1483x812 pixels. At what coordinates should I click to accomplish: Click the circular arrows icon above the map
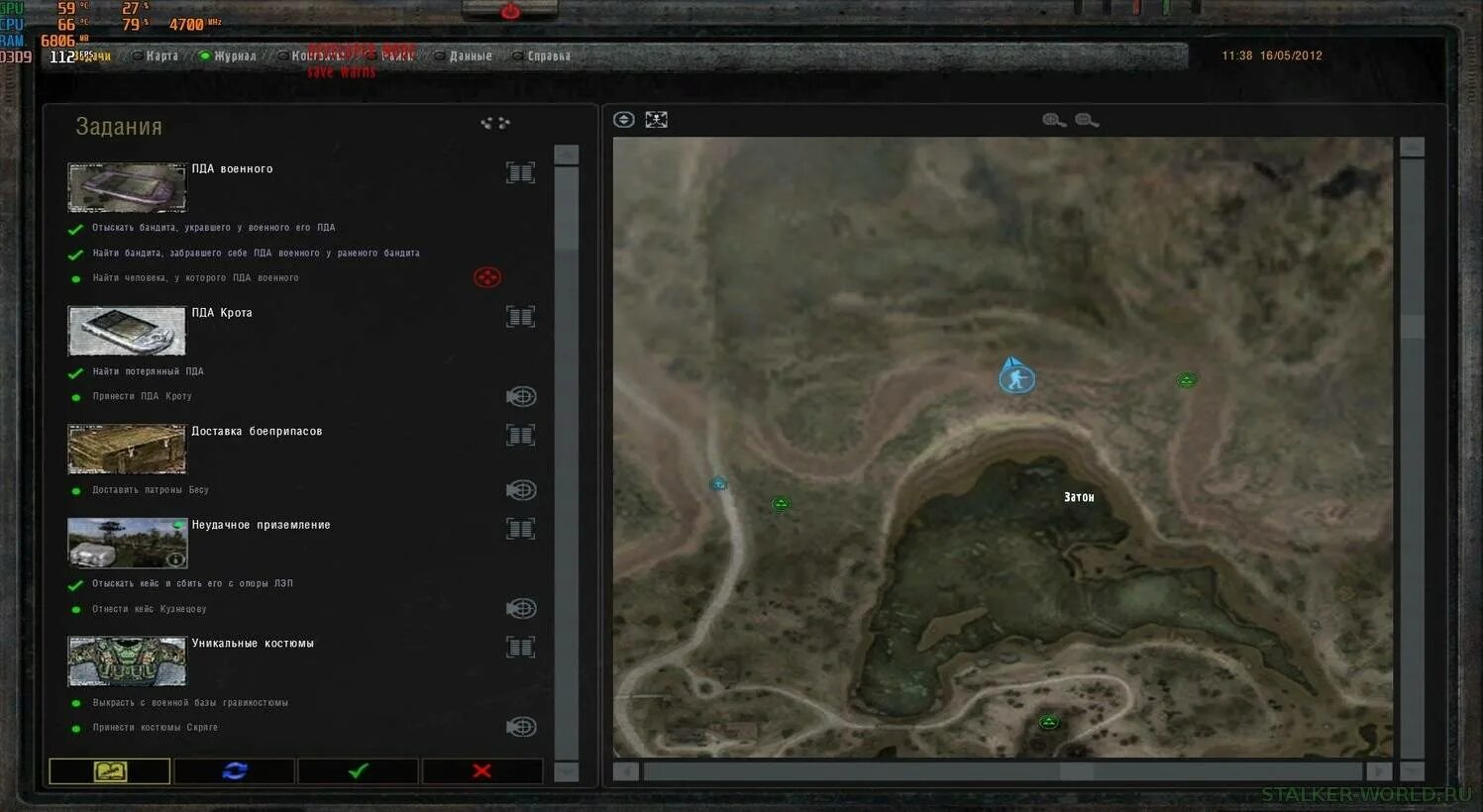pyautogui.click(x=624, y=120)
